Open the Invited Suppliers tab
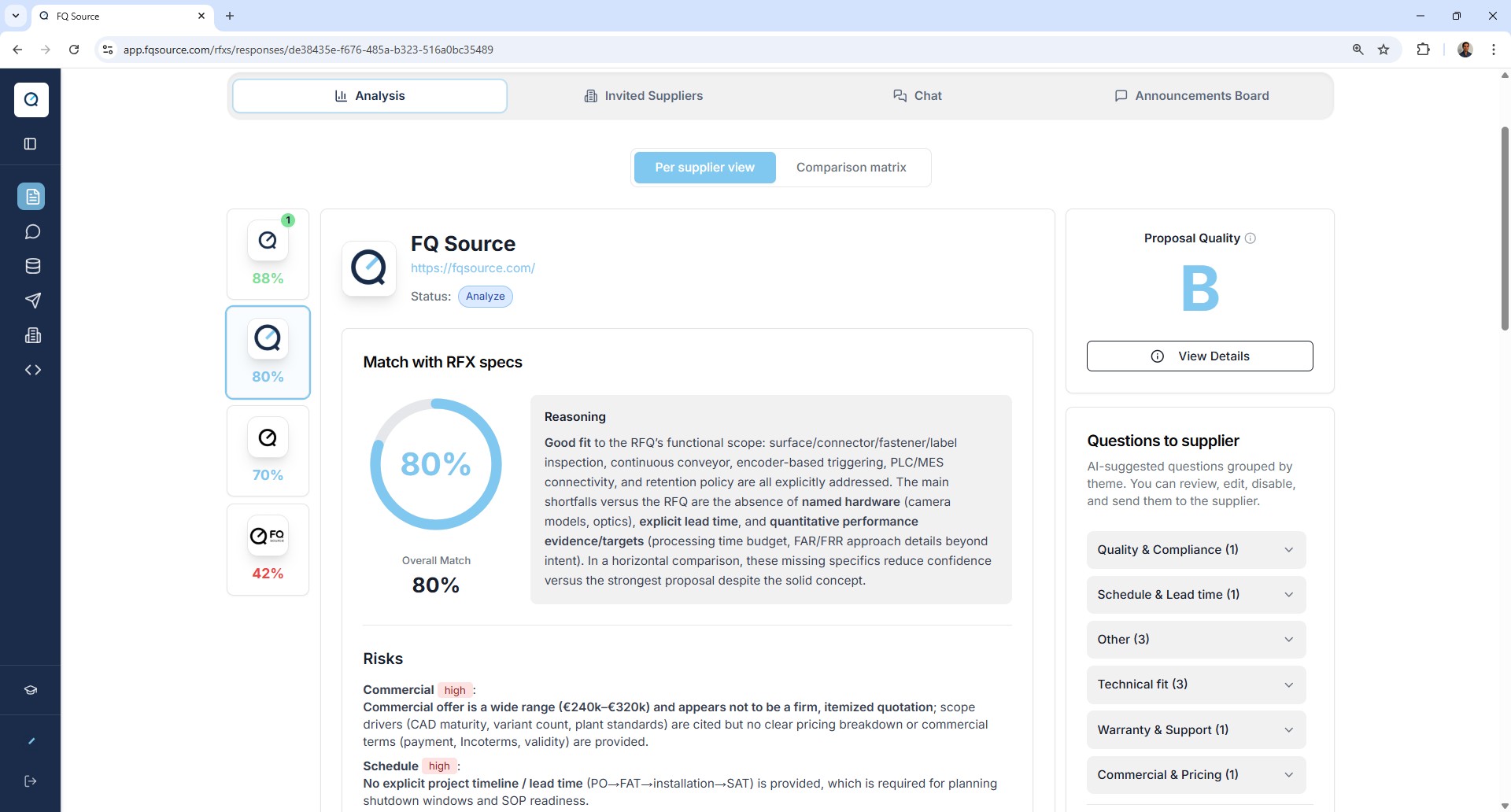The image size is (1511, 812). click(644, 96)
